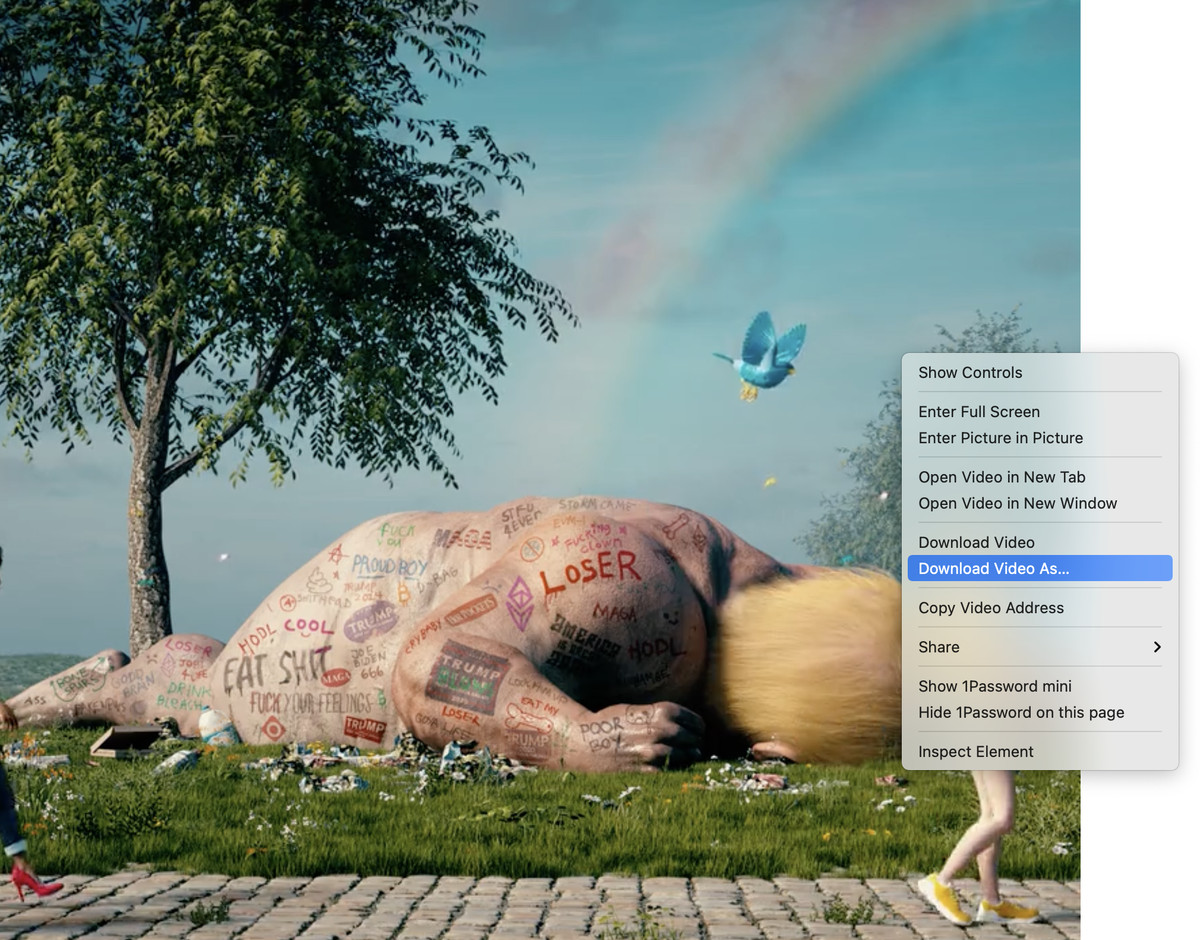Copy Video Address from the menu
Viewport: 1200px width, 940px height.
[990, 607]
